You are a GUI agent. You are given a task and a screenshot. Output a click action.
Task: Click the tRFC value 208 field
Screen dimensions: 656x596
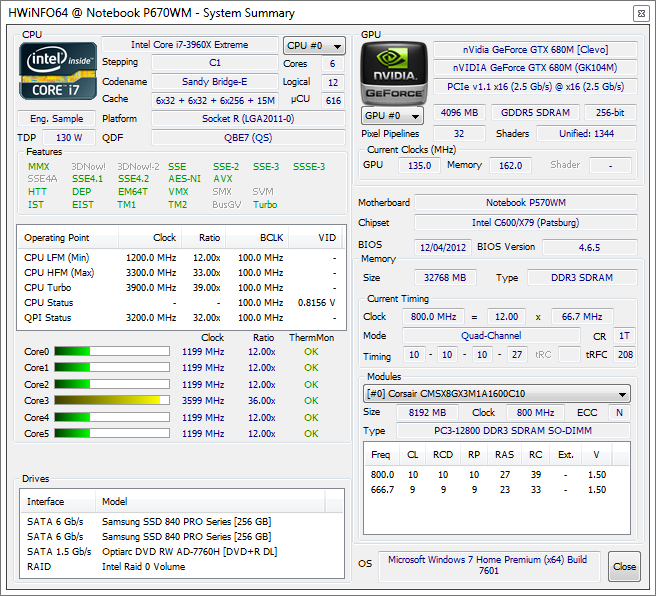tap(625, 355)
